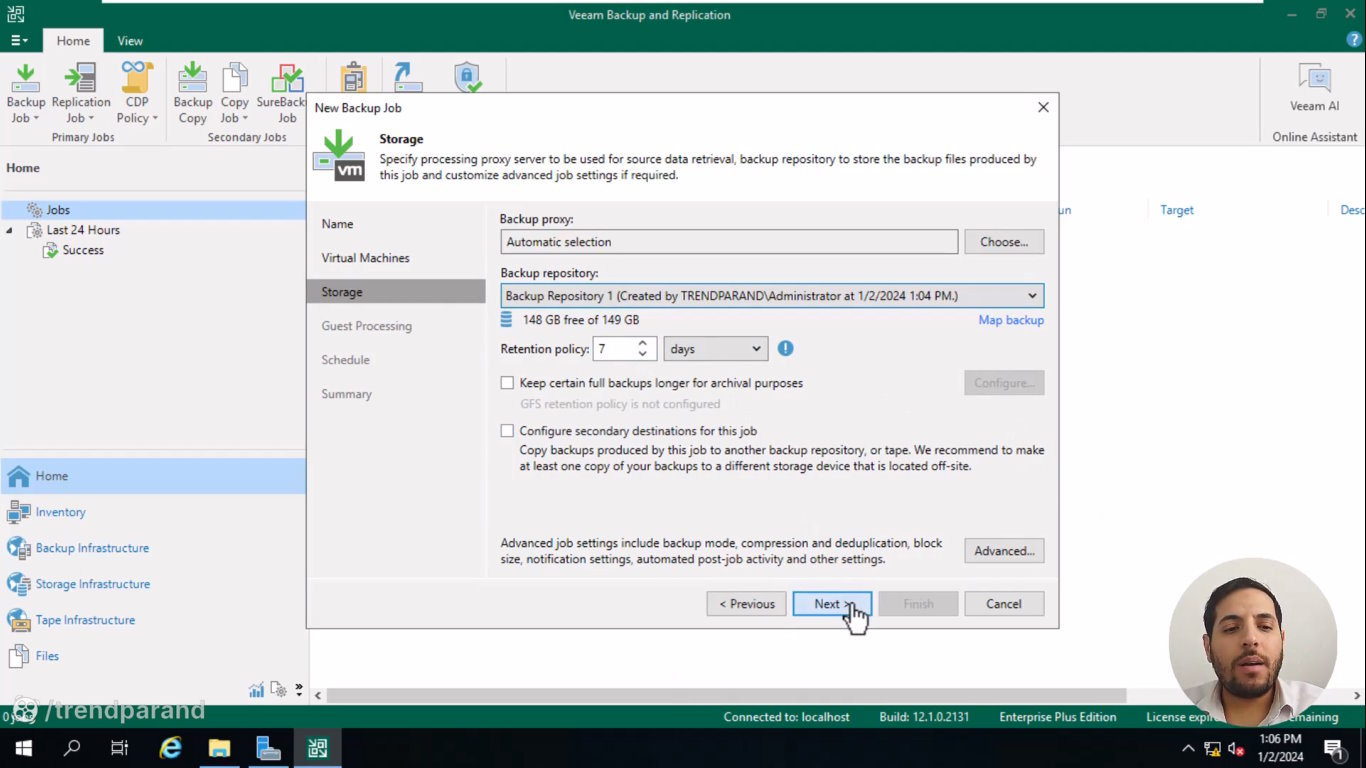Click the document gear icon below navigation pane
The height and width of the screenshot is (768, 1366).
point(278,689)
